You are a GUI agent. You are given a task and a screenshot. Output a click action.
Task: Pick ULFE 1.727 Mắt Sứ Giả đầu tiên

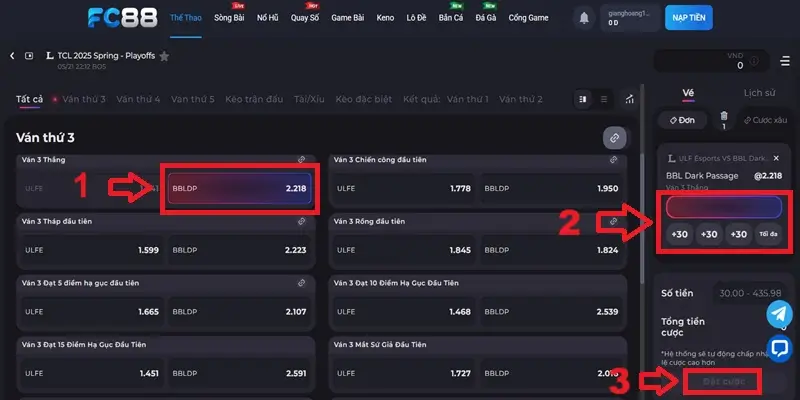tap(404, 373)
